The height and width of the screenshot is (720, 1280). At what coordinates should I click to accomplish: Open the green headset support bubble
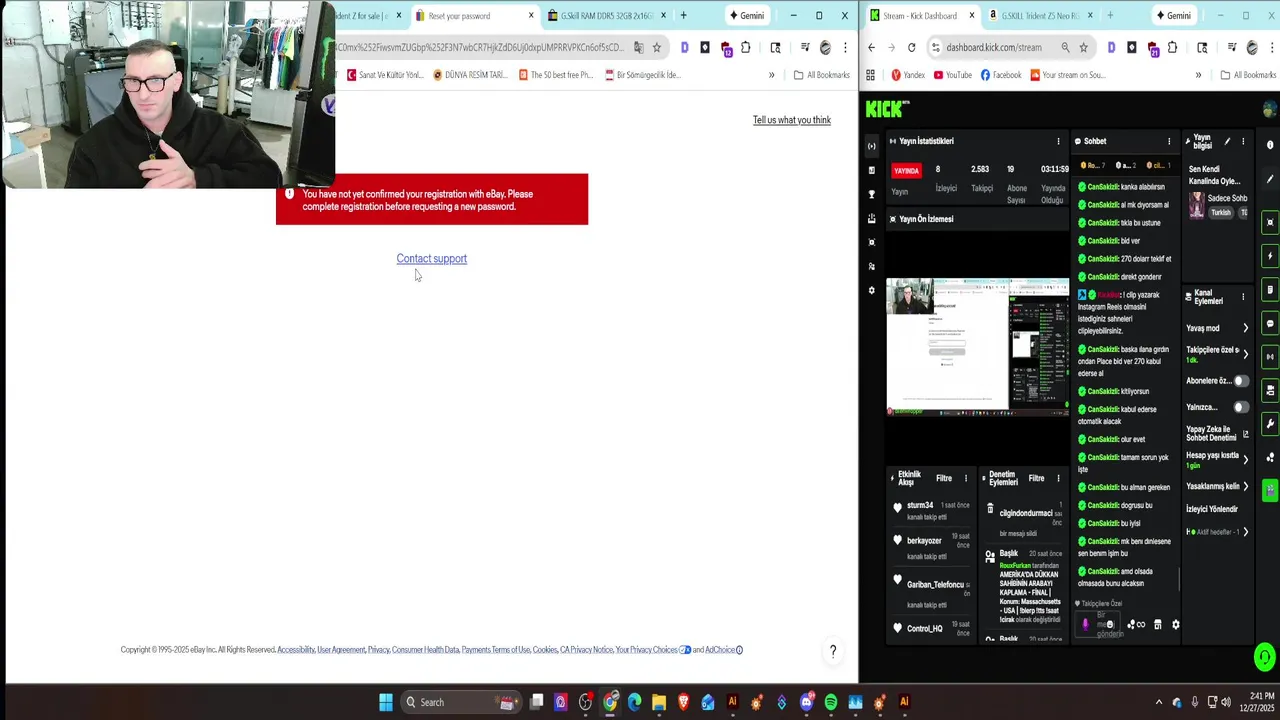click(x=1265, y=657)
